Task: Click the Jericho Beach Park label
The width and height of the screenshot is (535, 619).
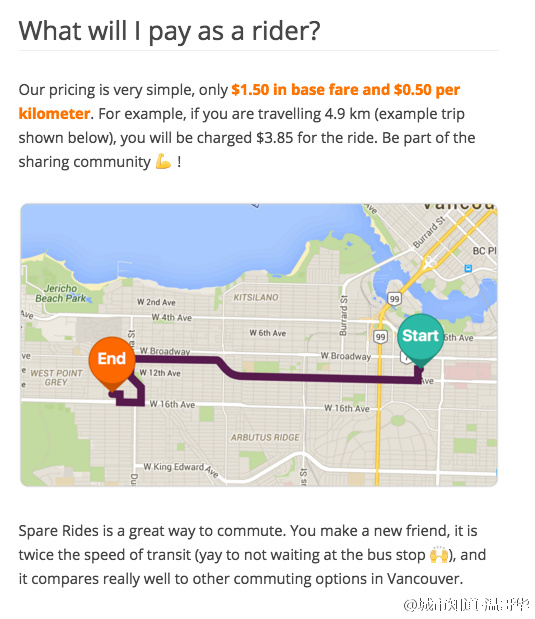Action: 60,293
